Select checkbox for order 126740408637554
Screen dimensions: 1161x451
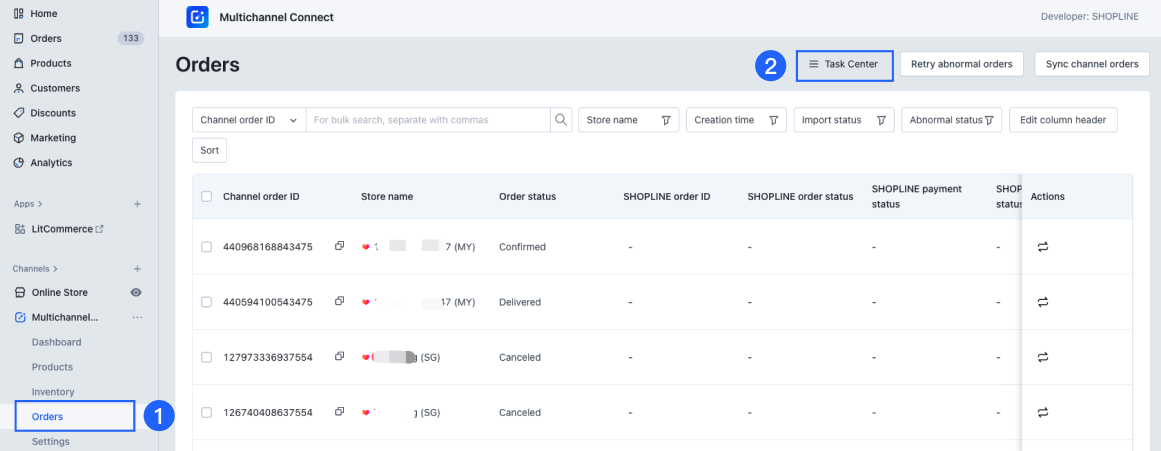pos(206,412)
